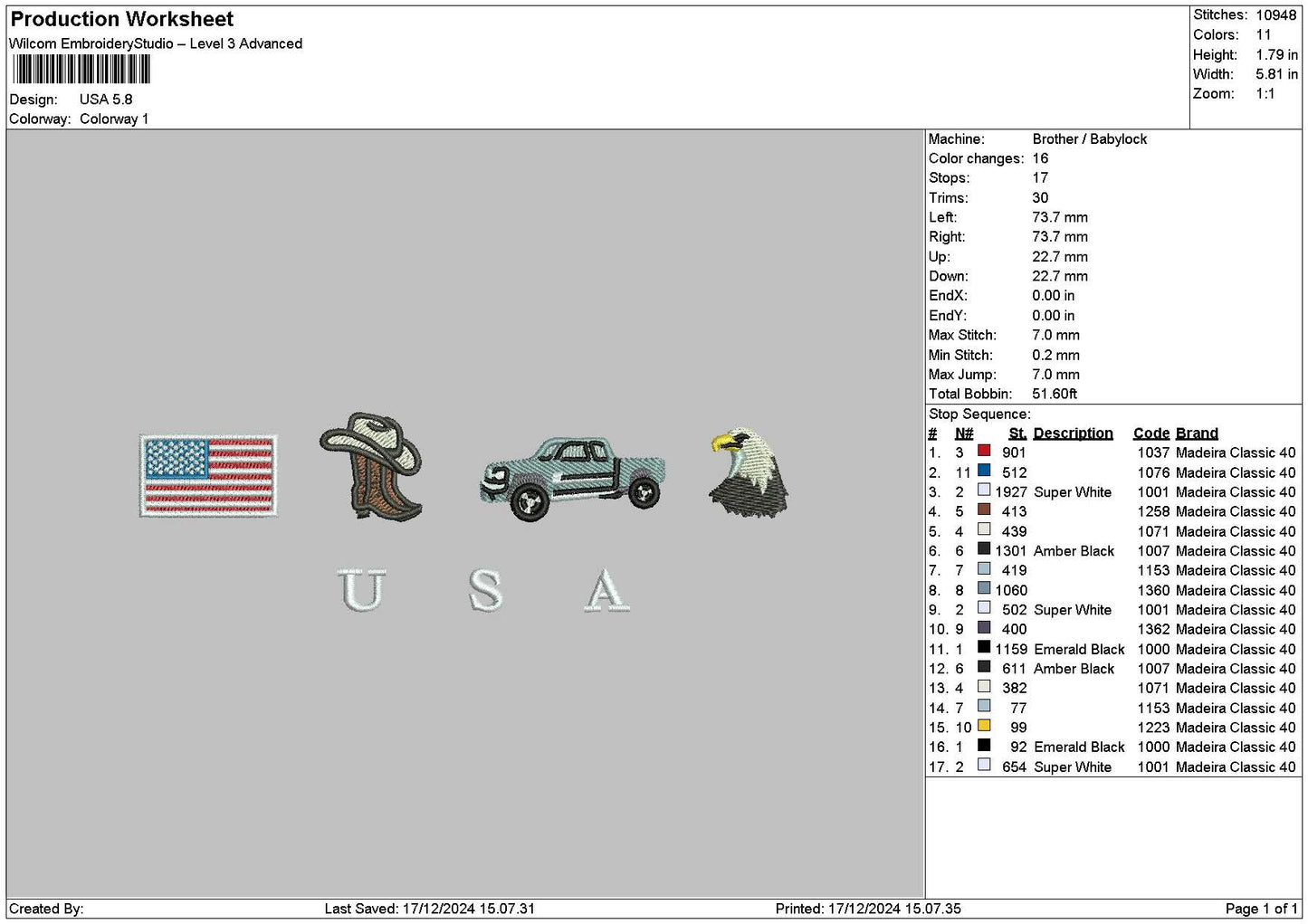Image resolution: width=1308 pixels, height=924 pixels.
Task: Click the embroidered letter U
Action: point(361,590)
